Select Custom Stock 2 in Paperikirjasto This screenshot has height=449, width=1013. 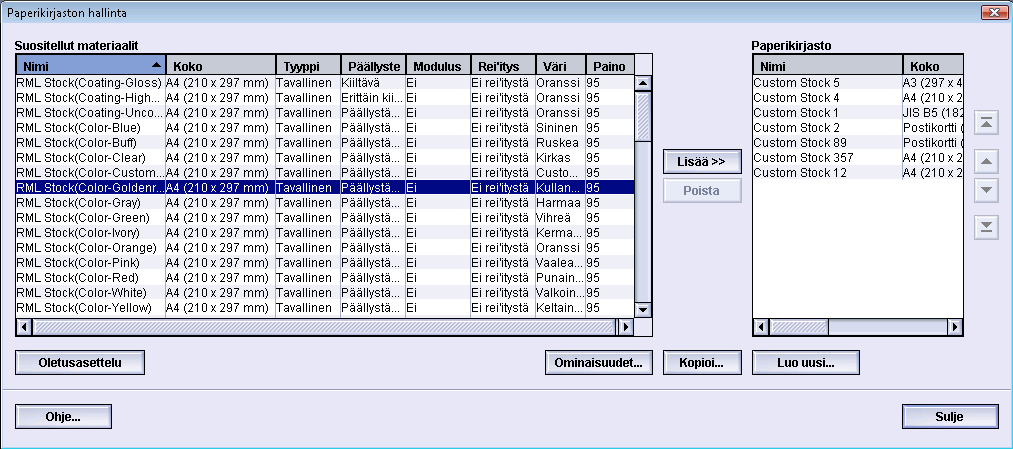pyautogui.click(x=858, y=127)
